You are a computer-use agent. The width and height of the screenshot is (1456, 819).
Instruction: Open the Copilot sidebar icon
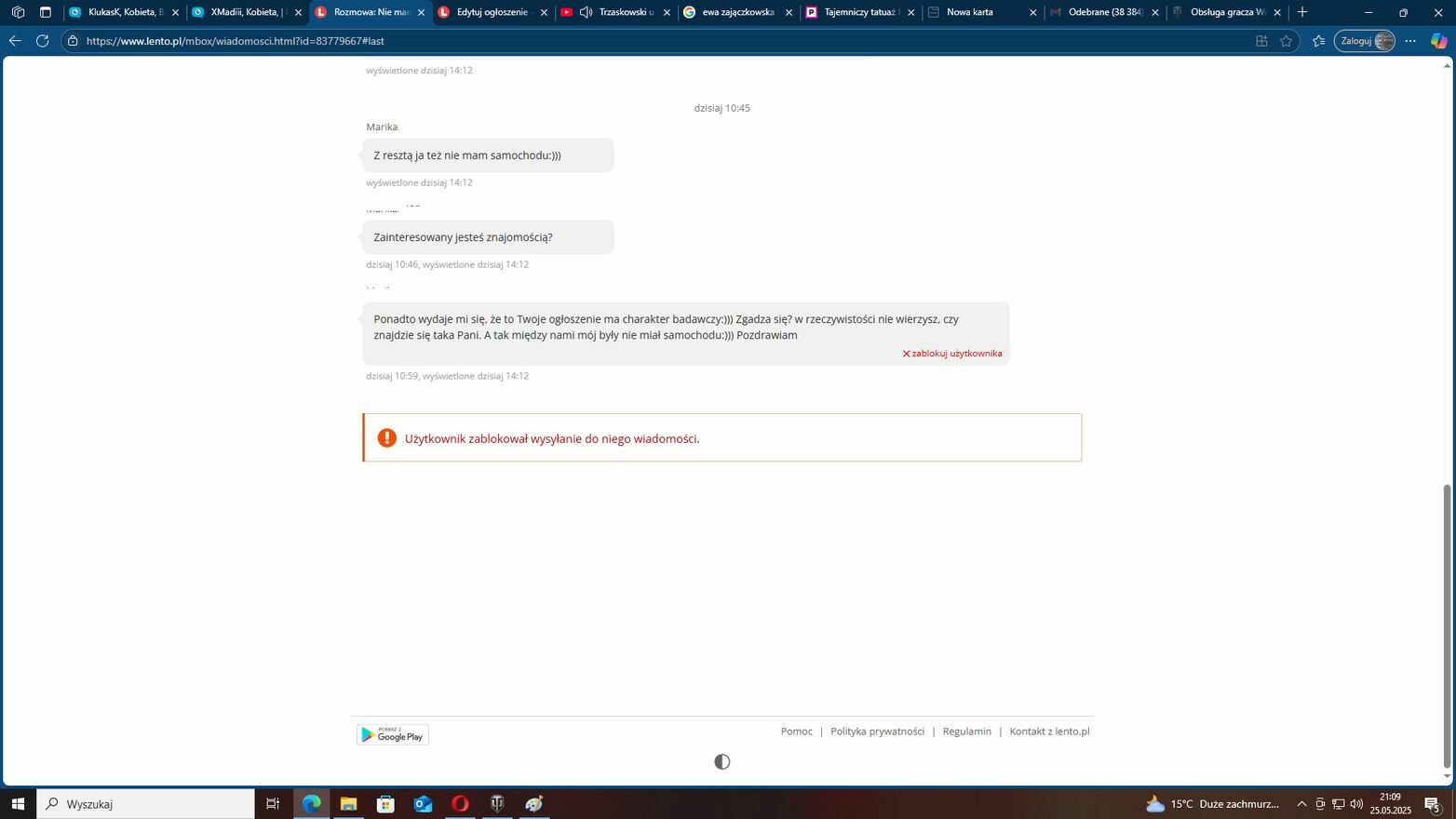point(1438,41)
